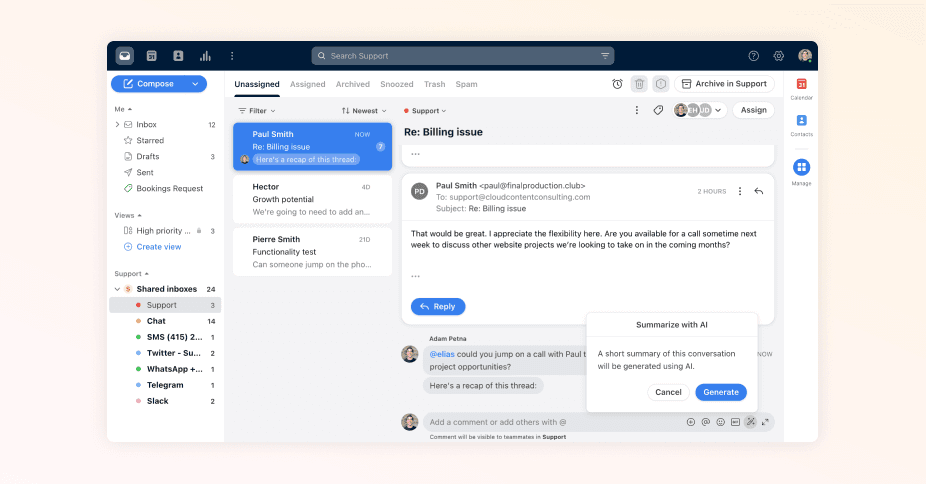This screenshot has width=926, height=484.
Task: Collapse the Shared inboxes tree
Action: point(117,289)
